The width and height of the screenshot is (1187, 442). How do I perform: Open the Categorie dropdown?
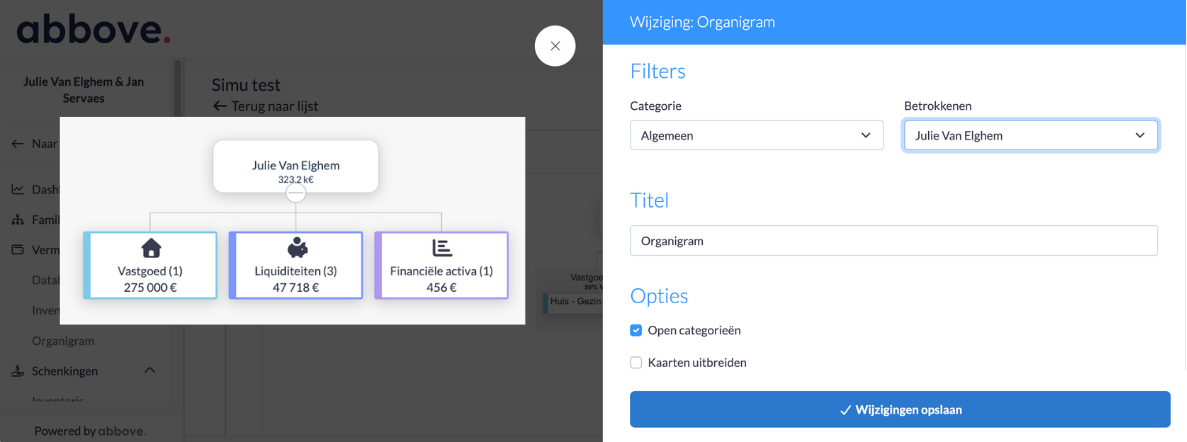click(x=756, y=135)
